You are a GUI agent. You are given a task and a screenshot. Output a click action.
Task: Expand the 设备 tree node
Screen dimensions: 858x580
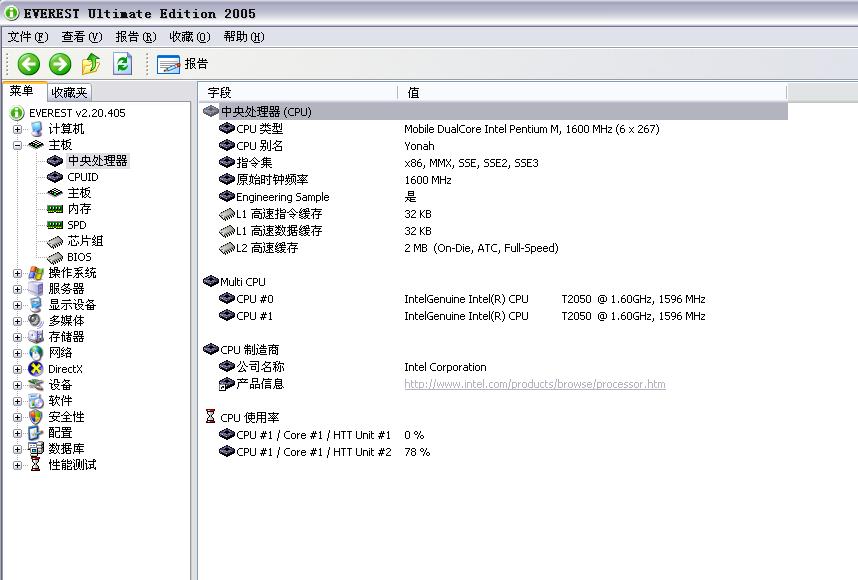point(18,385)
